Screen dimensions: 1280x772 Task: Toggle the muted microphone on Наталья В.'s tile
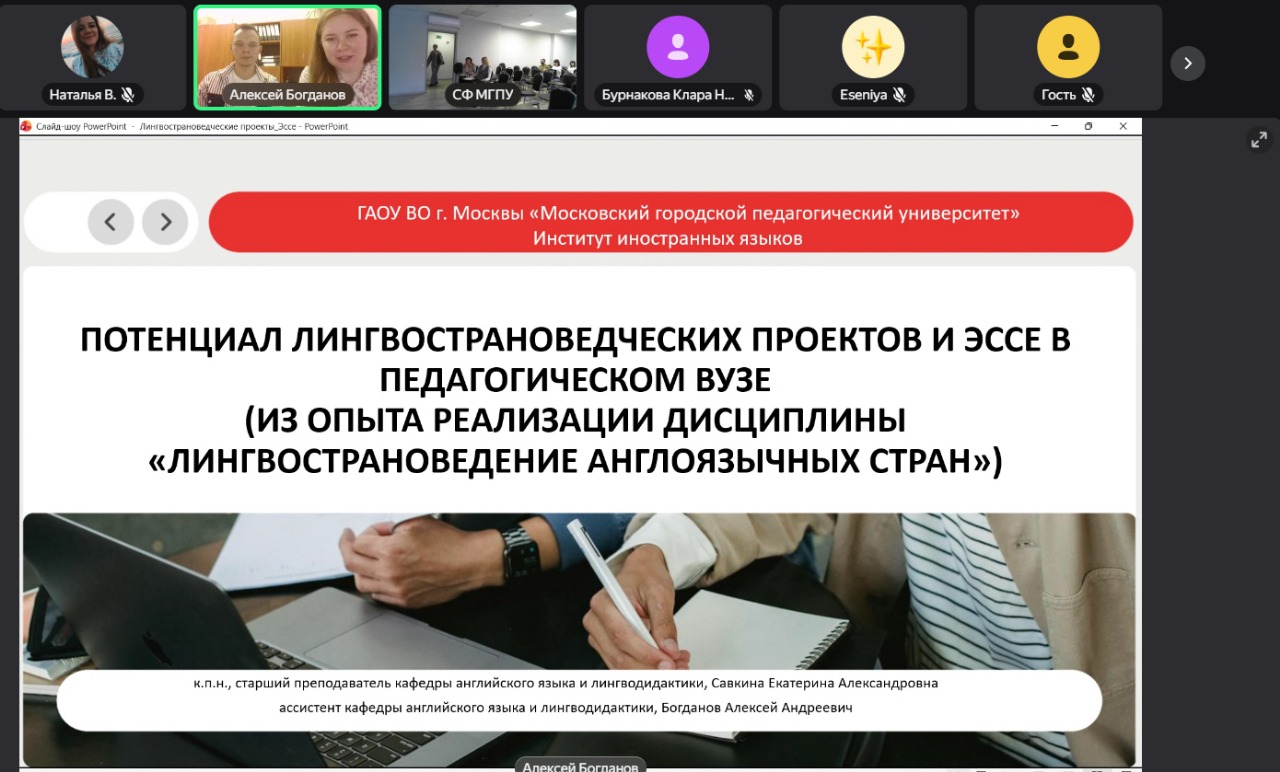(x=129, y=94)
